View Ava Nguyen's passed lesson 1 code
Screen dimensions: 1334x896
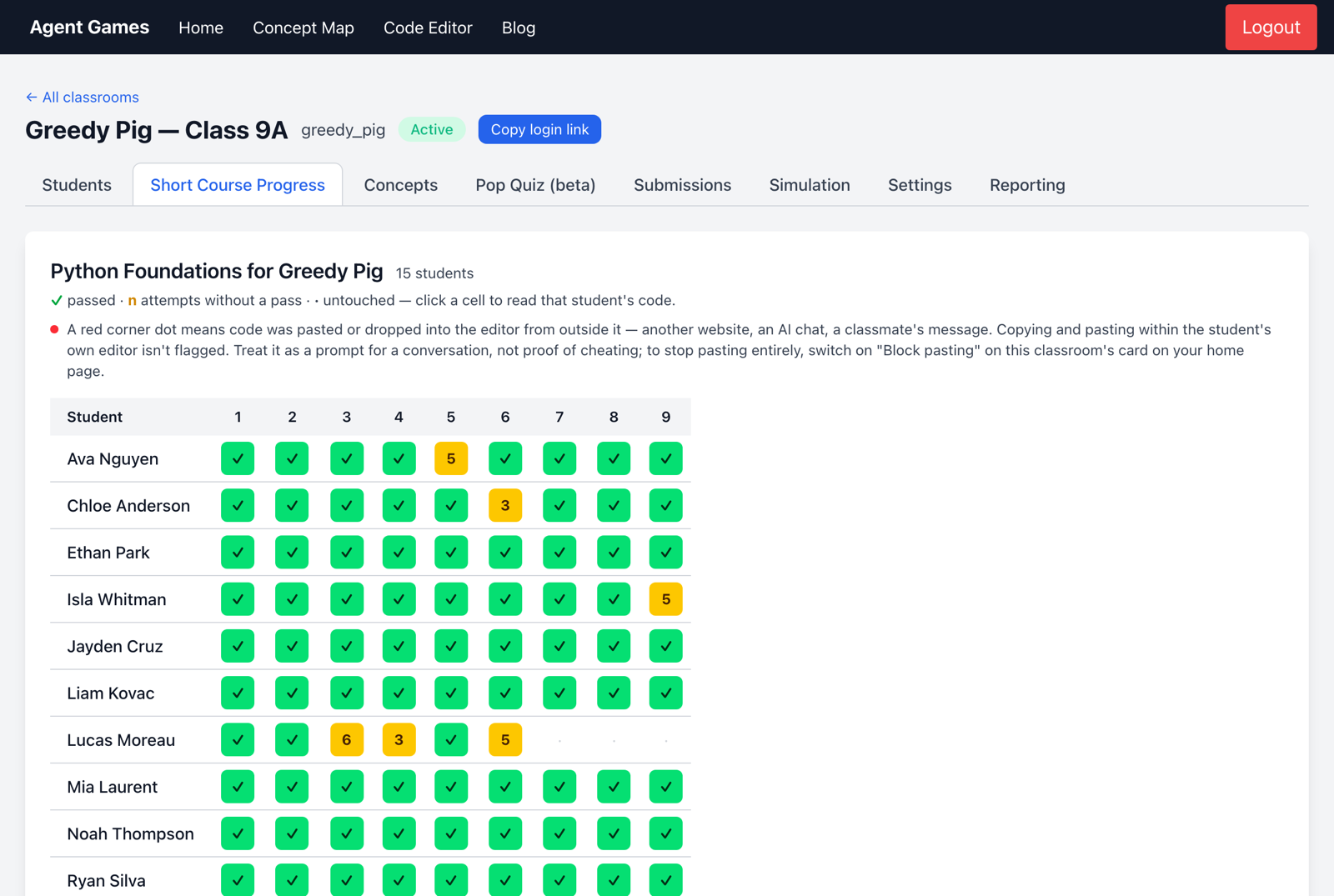click(238, 458)
